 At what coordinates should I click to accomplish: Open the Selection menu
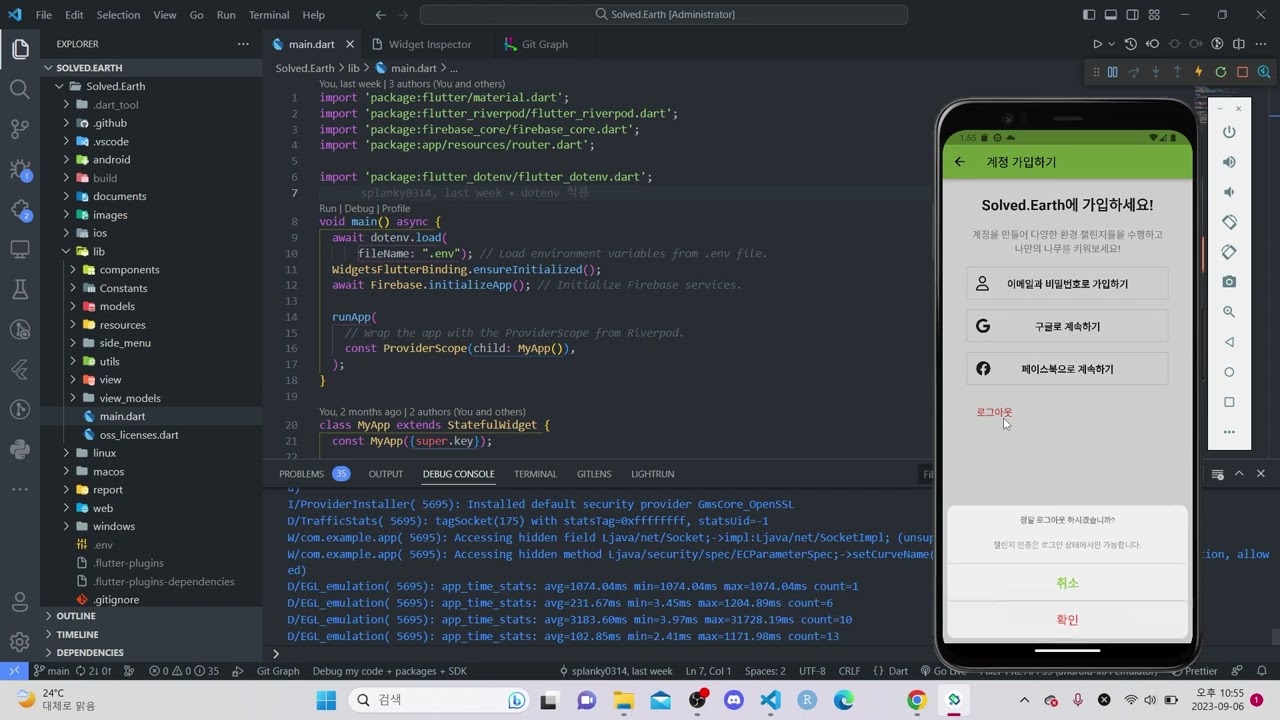(118, 15)
